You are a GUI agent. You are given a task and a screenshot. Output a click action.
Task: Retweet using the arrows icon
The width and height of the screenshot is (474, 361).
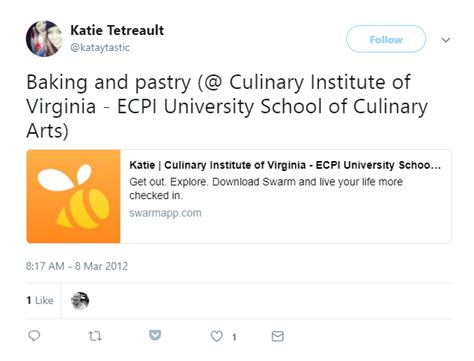click(95, 336)
